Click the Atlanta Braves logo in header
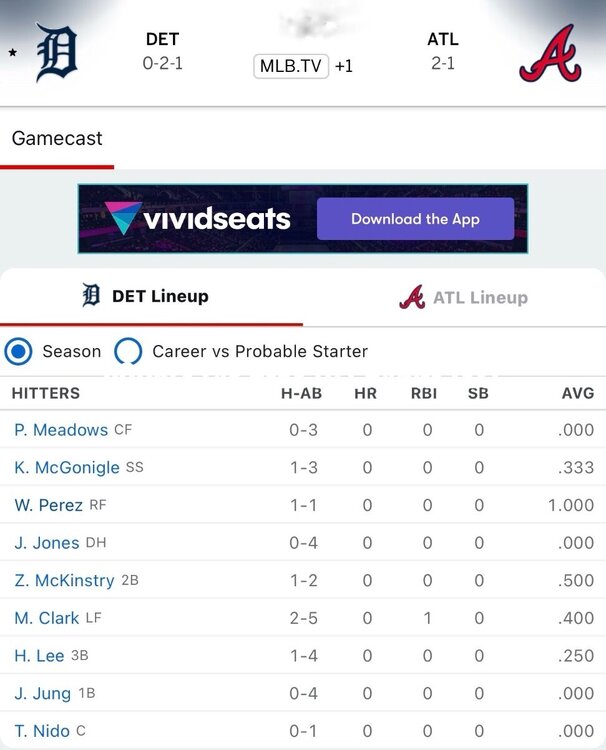The image size is (606, 750). [550, 53]
